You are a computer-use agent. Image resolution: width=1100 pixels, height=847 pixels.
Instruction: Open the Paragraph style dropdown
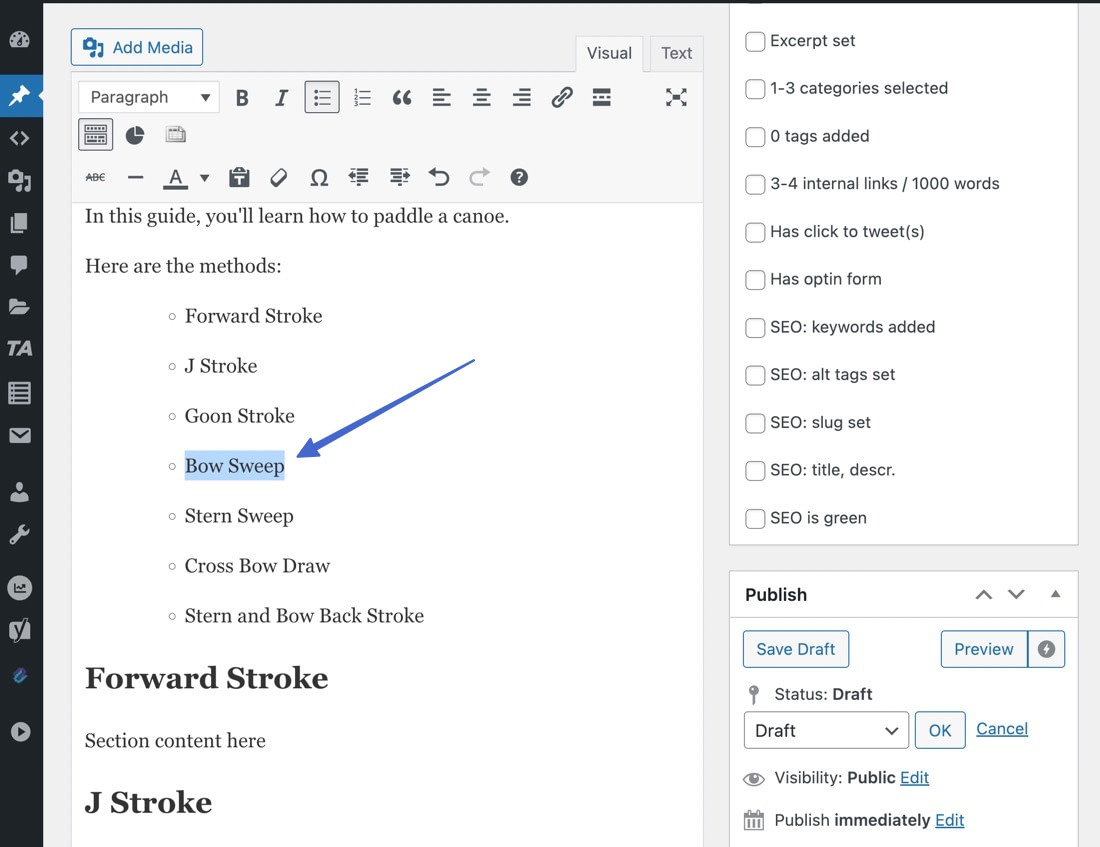click(x=148, y=96)
